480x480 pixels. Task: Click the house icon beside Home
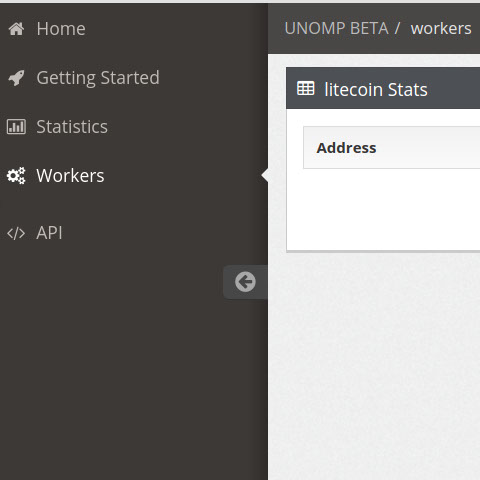point(16,29)
